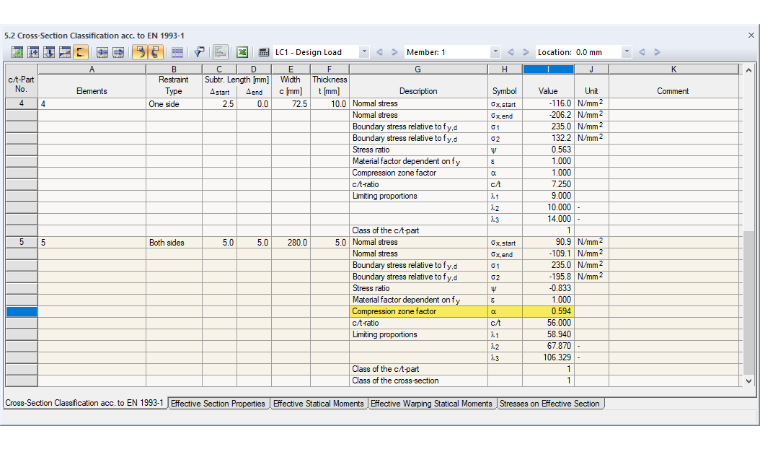This screenshot has width=760, height=450.
Task: Select highlighted column I header
Action: coord(548,69)
